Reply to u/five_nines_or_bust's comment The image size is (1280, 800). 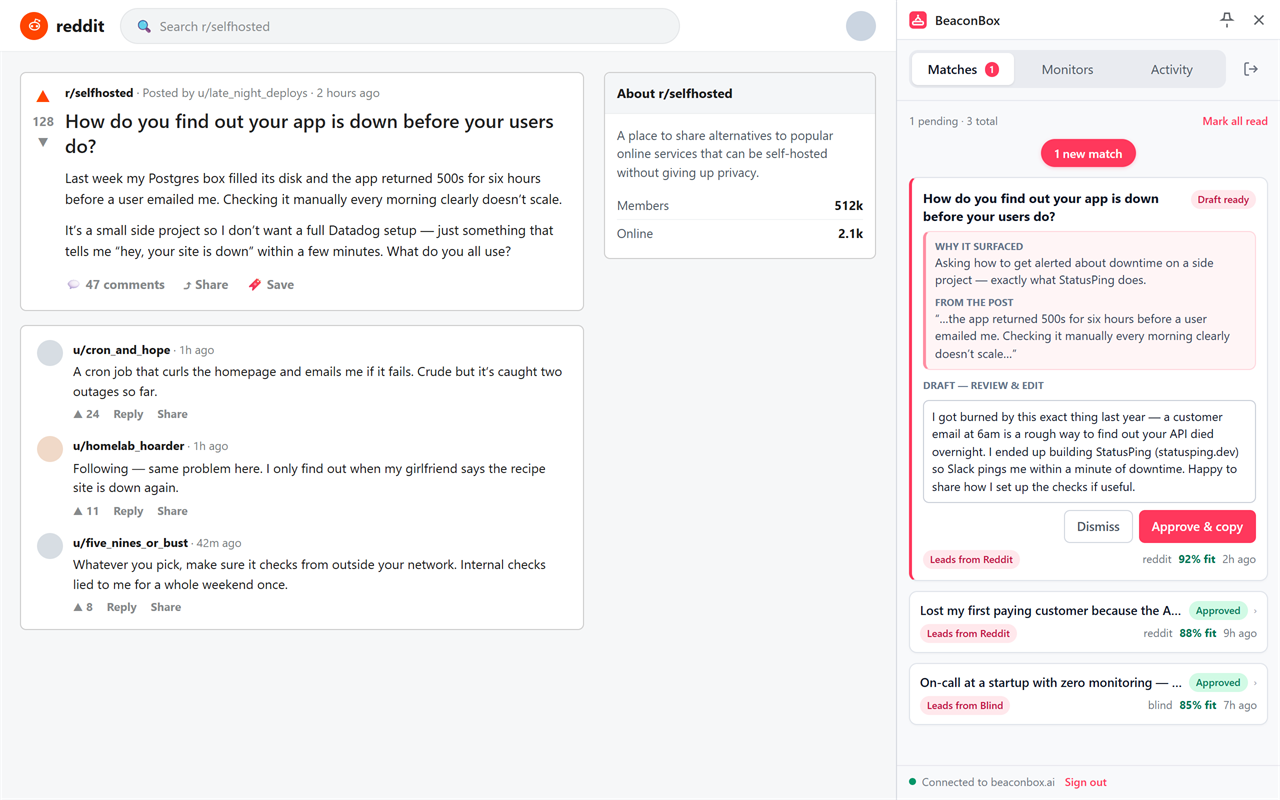point(121,607)
